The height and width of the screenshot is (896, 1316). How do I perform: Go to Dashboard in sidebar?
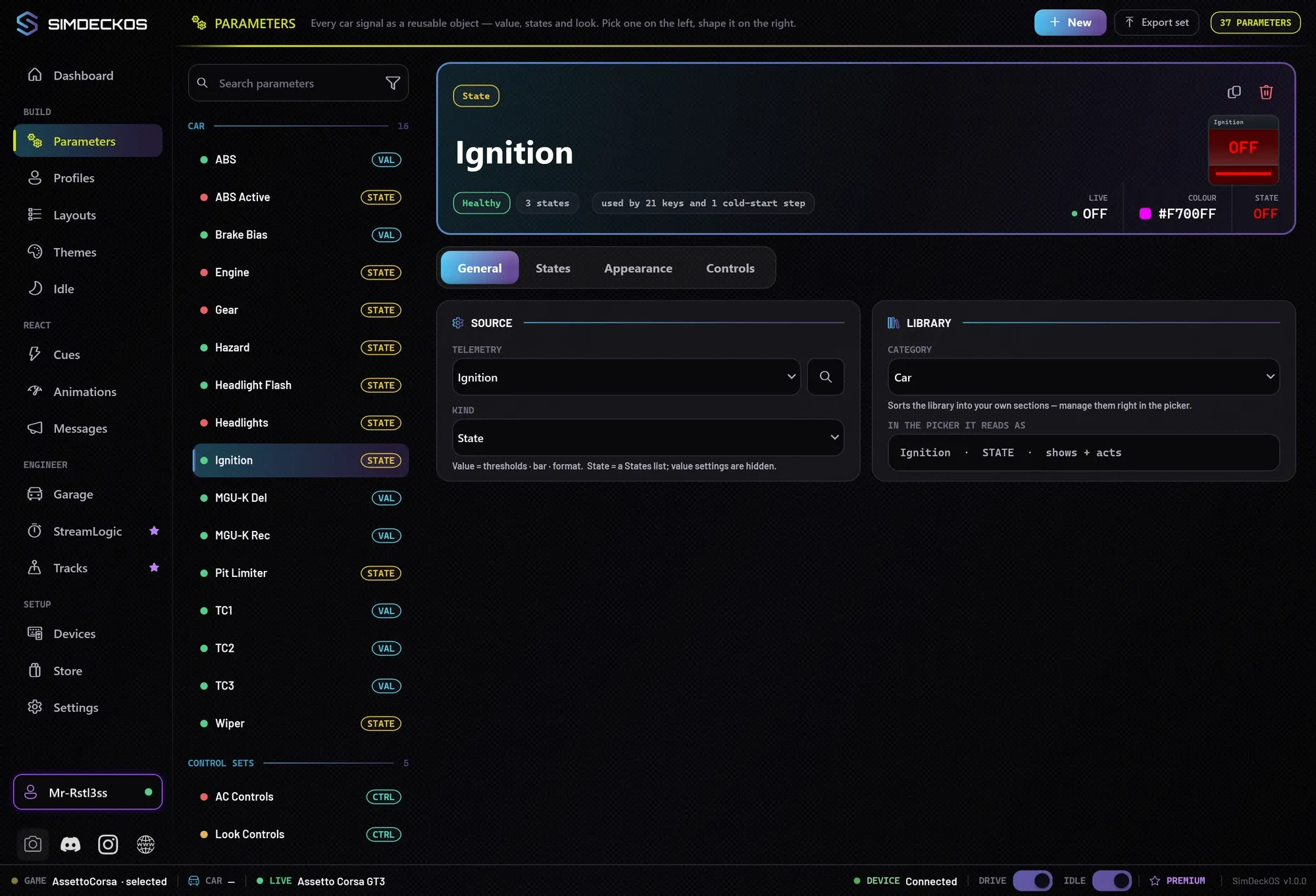click(88, 76)
